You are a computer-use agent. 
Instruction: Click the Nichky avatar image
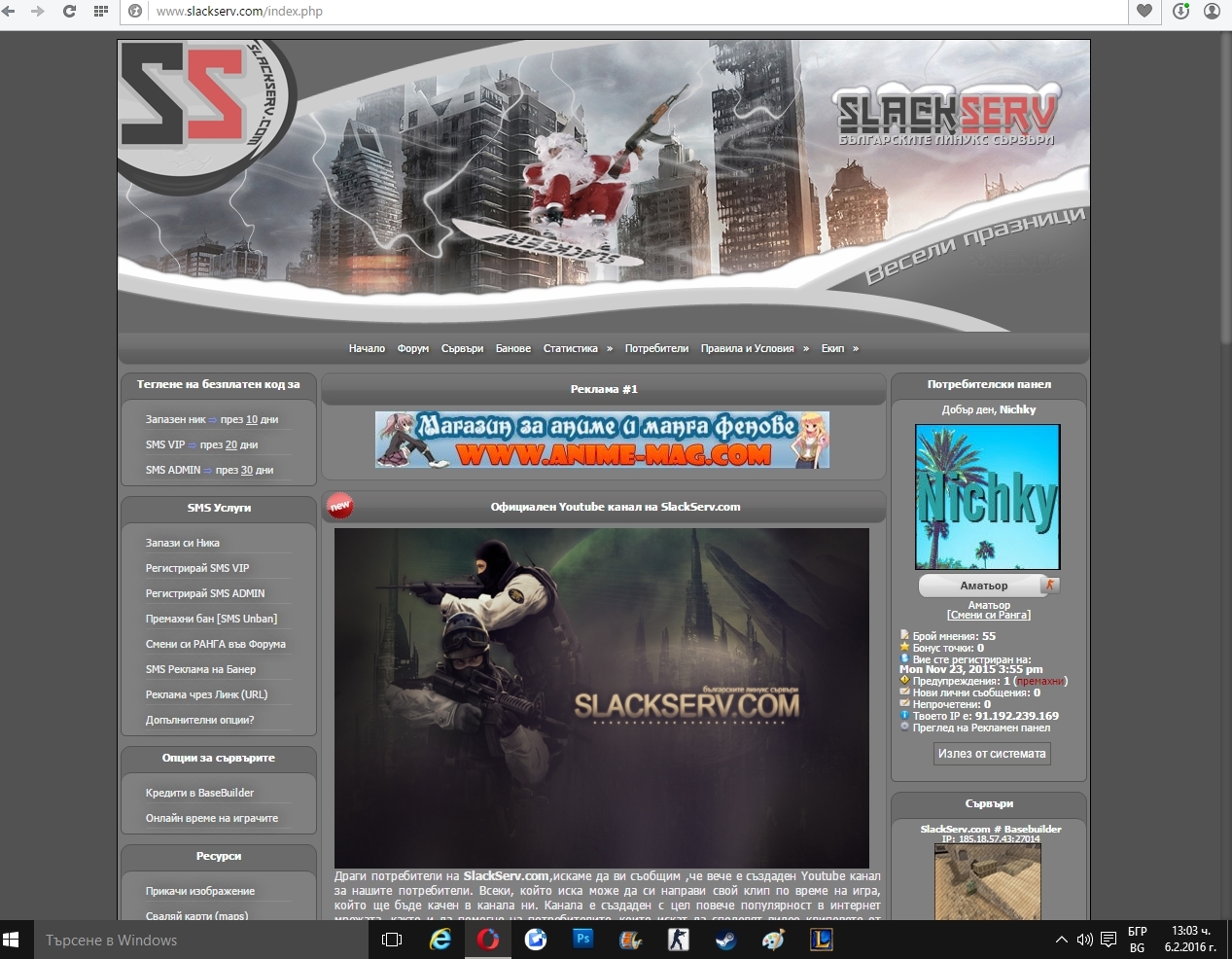pos(988,497)
